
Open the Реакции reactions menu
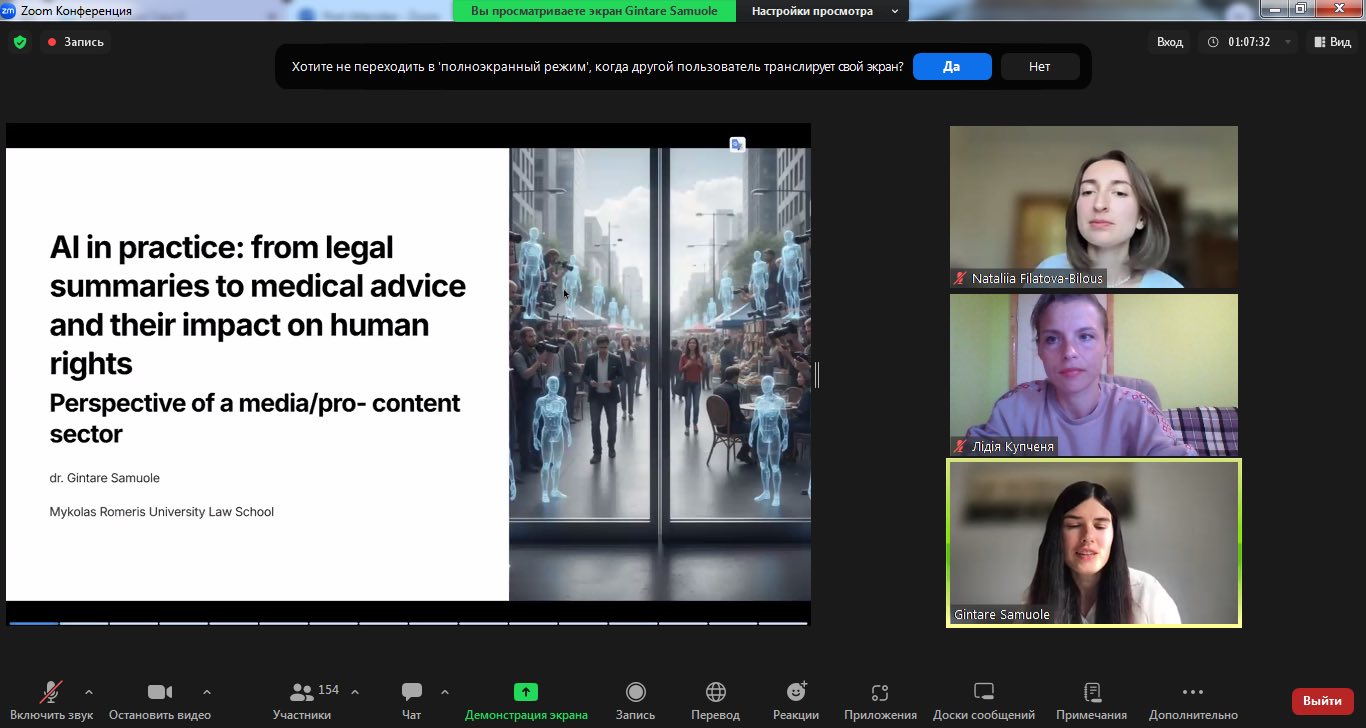796,692
